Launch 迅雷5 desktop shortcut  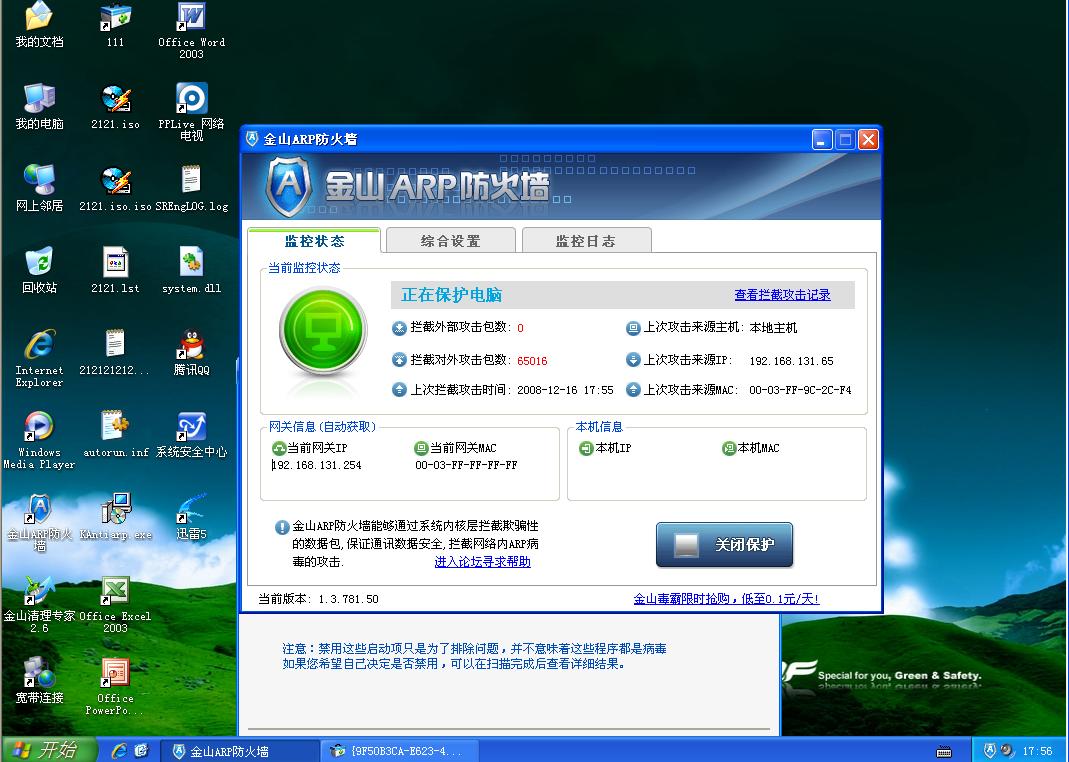[x=192, y=517]
